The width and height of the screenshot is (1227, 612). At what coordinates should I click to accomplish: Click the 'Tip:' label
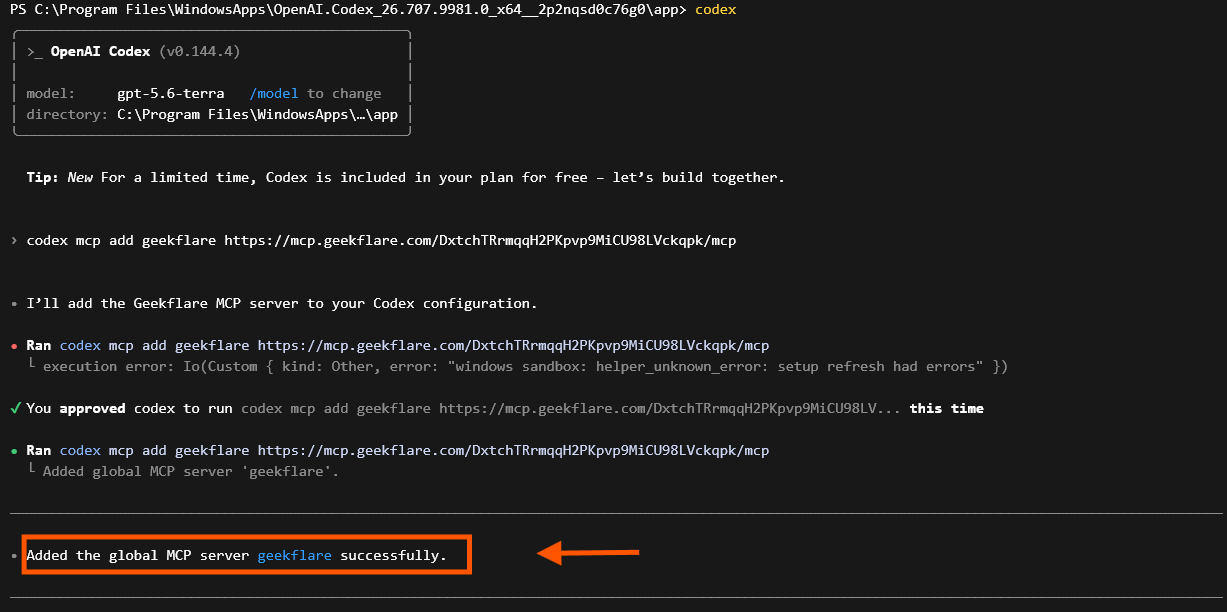tap(43, 177)
